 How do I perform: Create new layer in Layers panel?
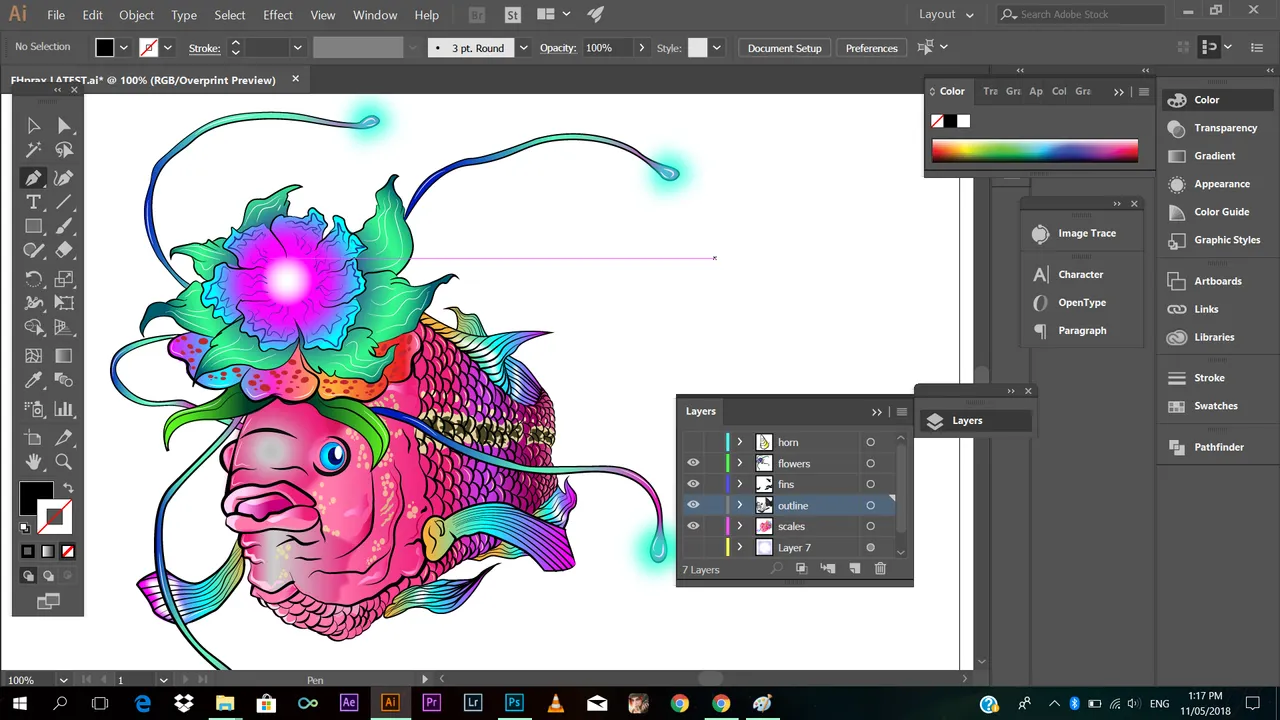854,569
